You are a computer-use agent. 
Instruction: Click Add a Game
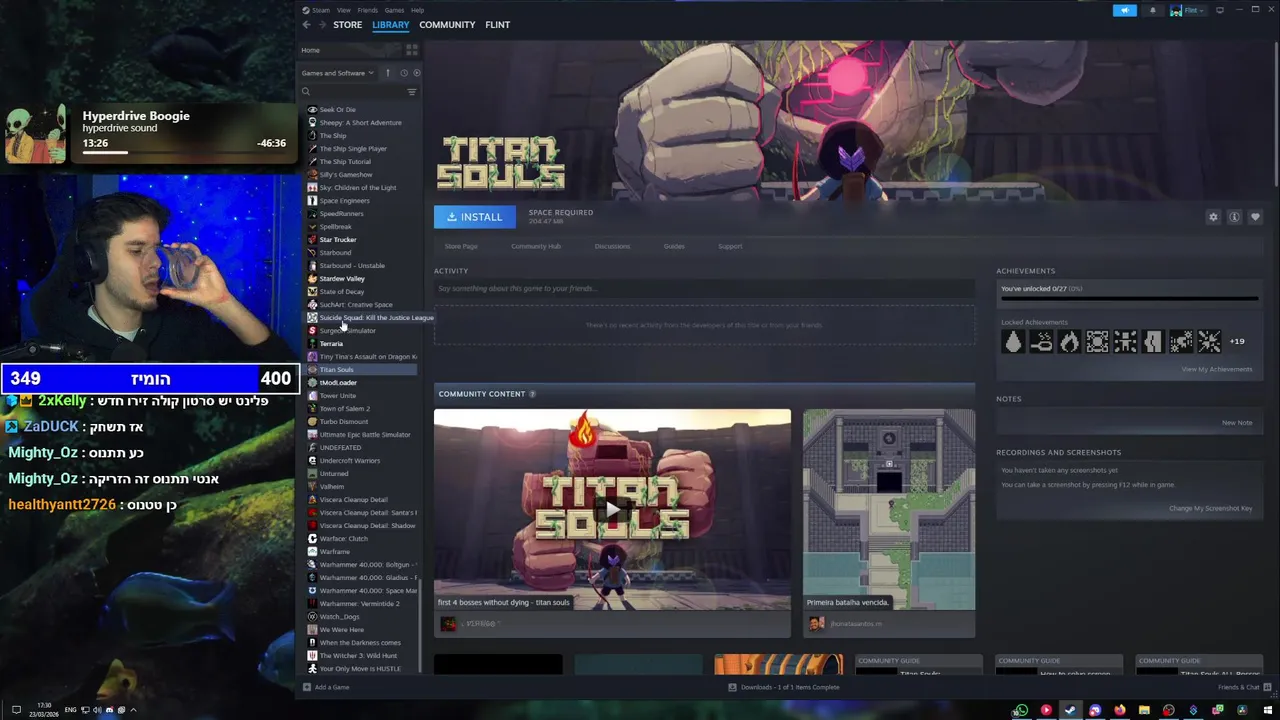click(x=326, y=687)
